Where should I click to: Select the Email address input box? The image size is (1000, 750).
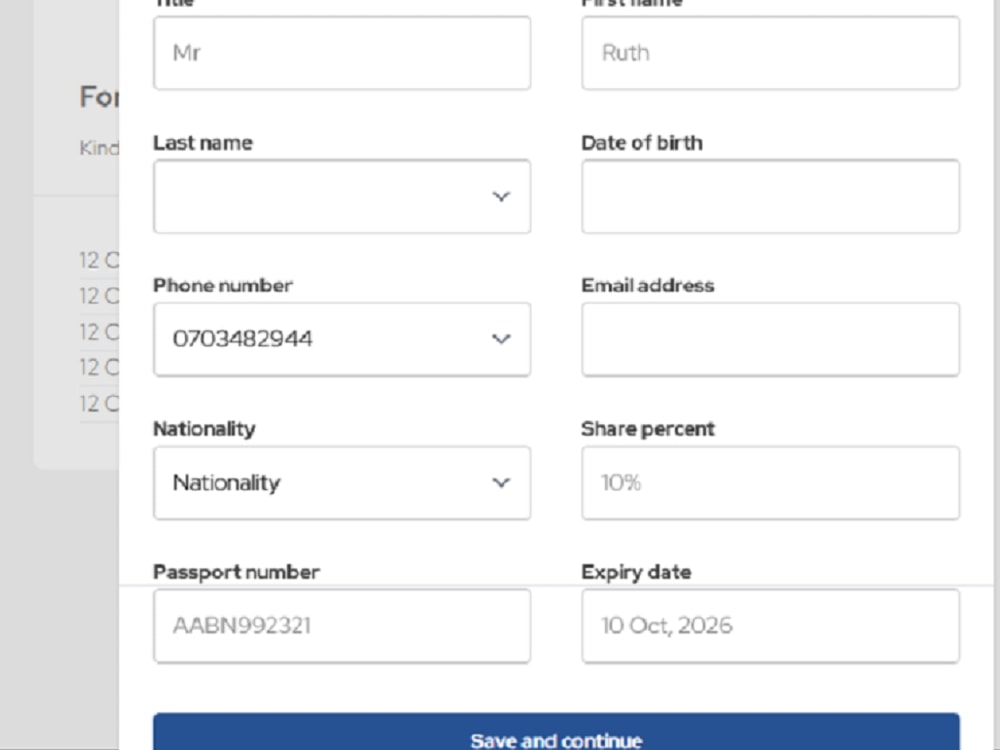click(x=770, y=340)
